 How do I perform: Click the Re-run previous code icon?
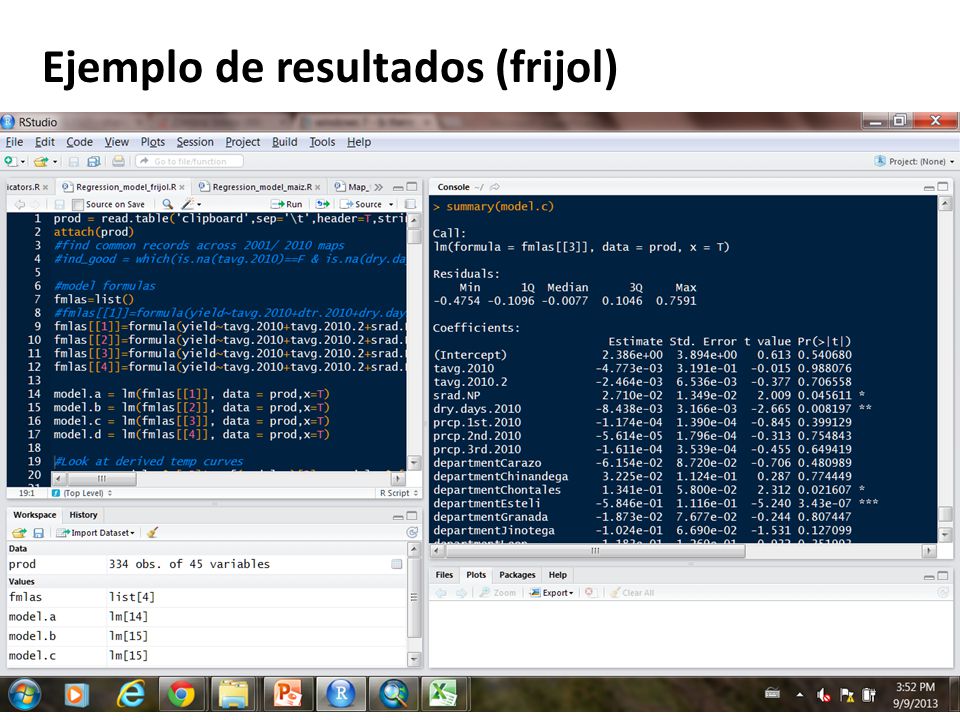pyautogui.click(x=323, y=204)
